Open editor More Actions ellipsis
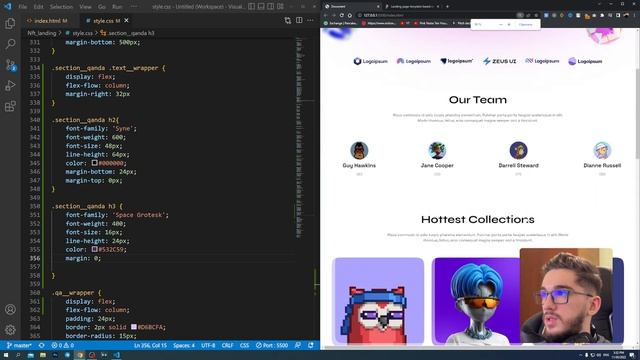 pyautogui.click(x=311, y=20)
